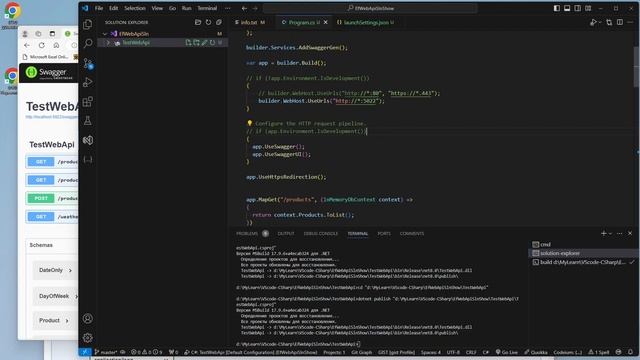
Task: Open the Selection menu
Action: point(135,8)
